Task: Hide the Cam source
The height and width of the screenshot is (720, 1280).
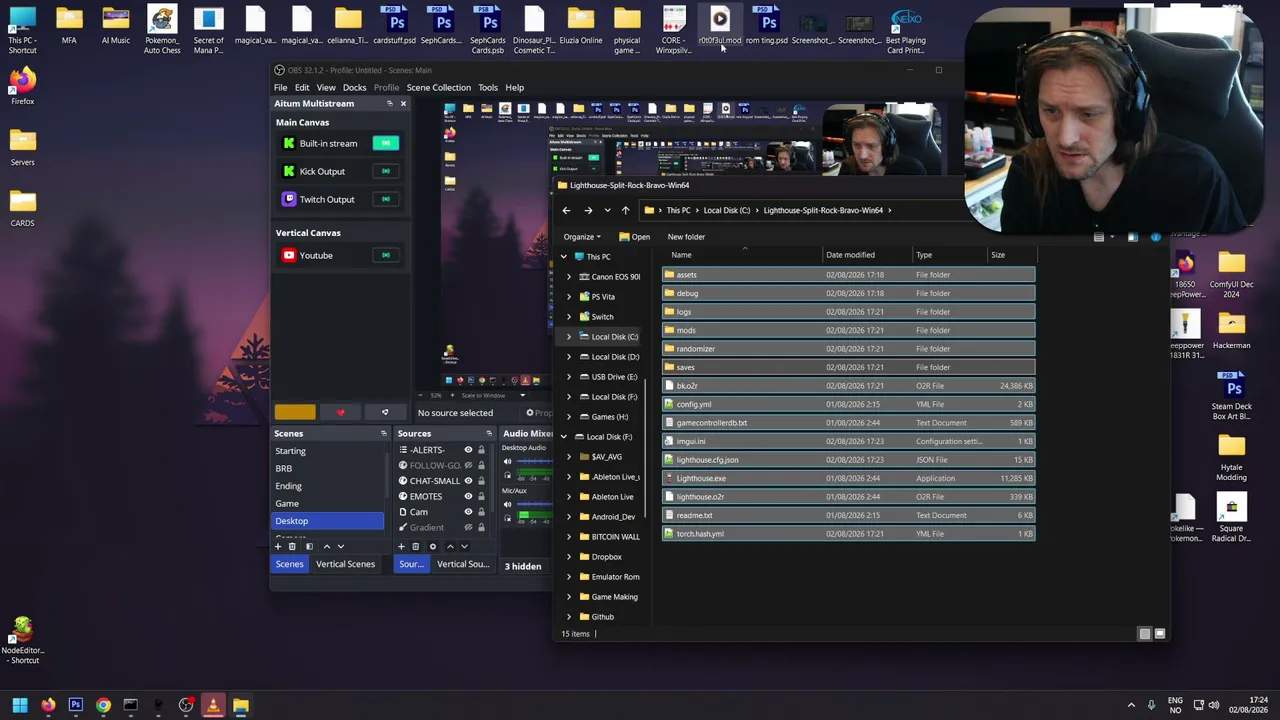Action: point(468,512)
